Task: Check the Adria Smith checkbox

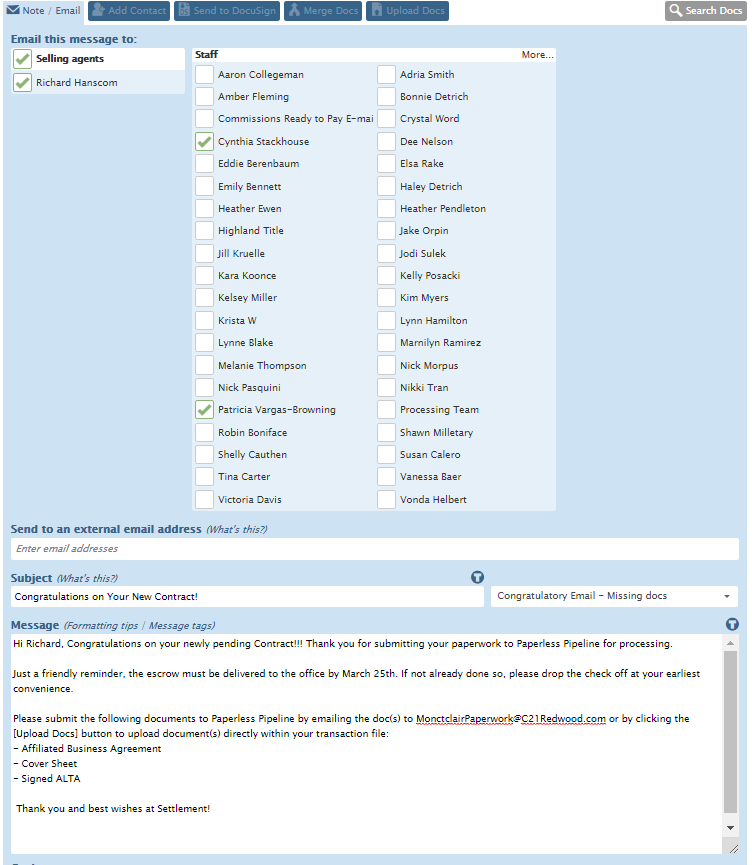Action: click(x=386, y=74)
